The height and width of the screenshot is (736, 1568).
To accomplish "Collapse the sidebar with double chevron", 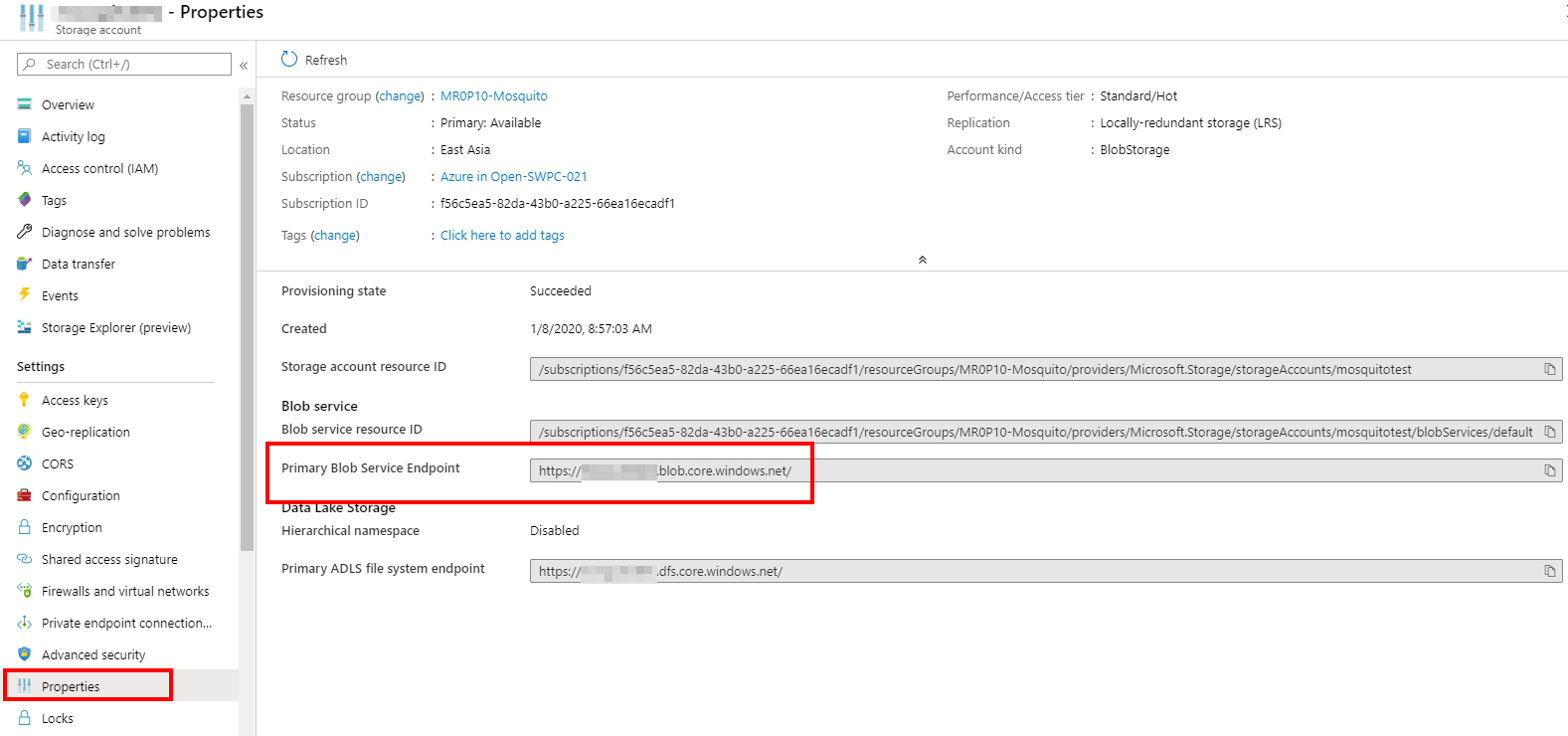I will pos(244,65).
